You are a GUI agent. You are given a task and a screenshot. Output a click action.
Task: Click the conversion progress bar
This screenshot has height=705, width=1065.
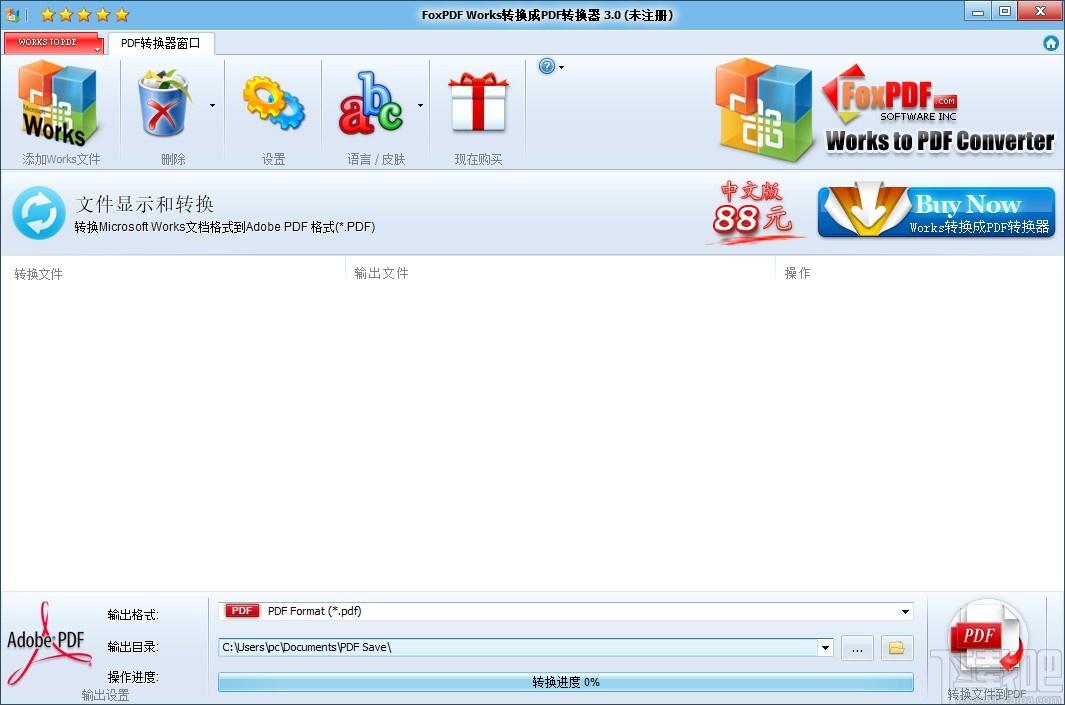pos(565,682)
